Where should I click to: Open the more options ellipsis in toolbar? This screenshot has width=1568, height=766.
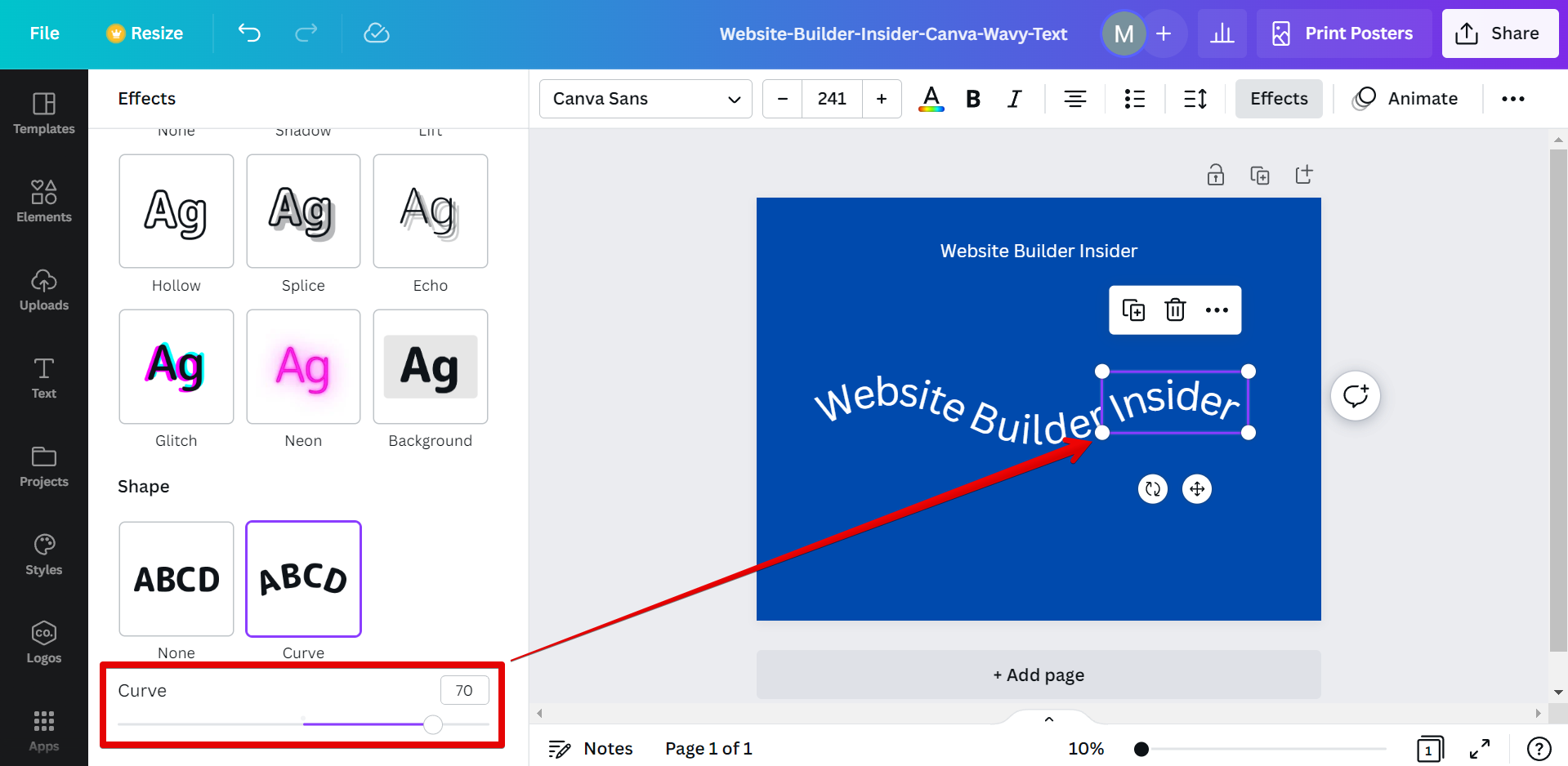click(1512, 99)
